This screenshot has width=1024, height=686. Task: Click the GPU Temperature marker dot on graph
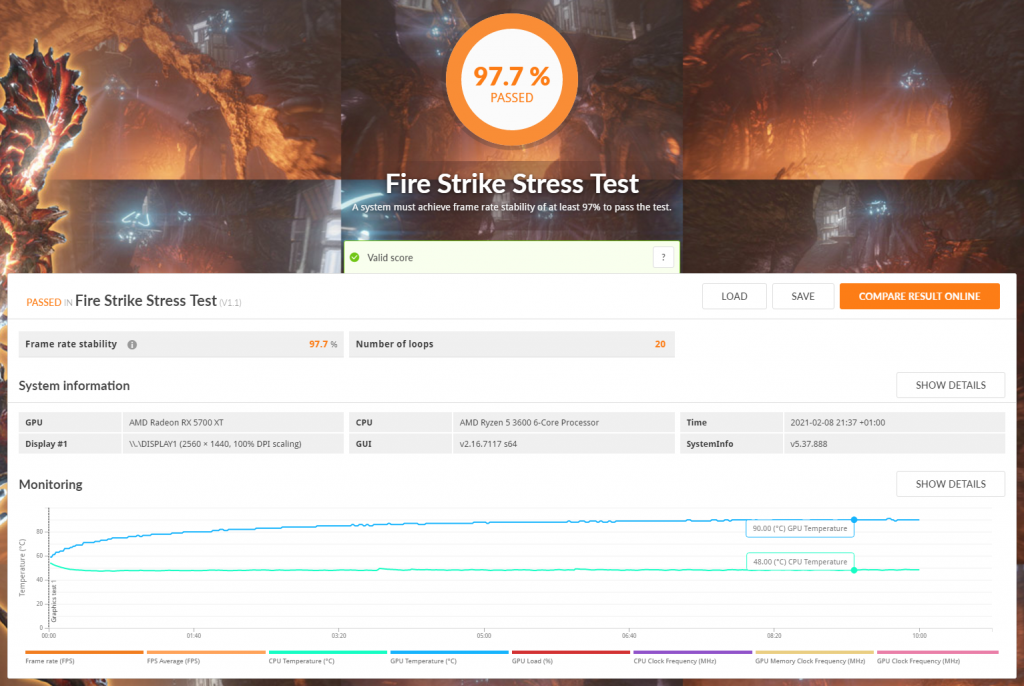854,521
